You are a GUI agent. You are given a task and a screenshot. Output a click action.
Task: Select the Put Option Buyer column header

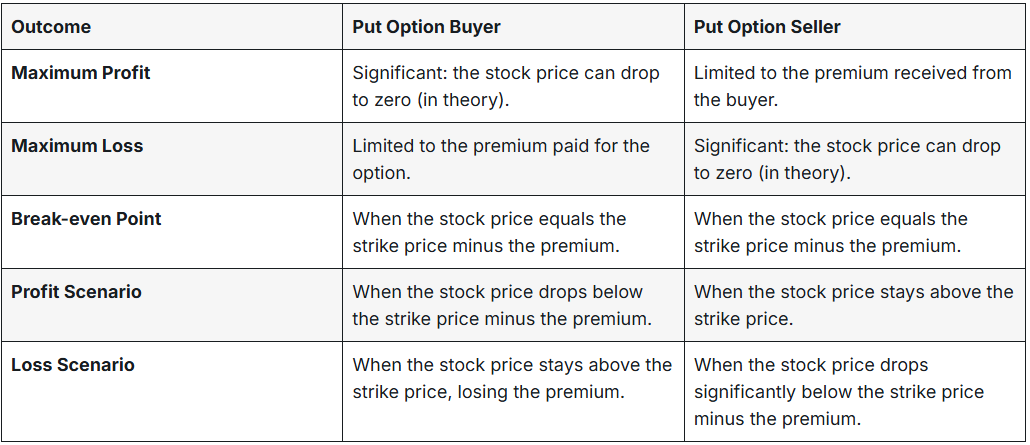coord(426,27)
